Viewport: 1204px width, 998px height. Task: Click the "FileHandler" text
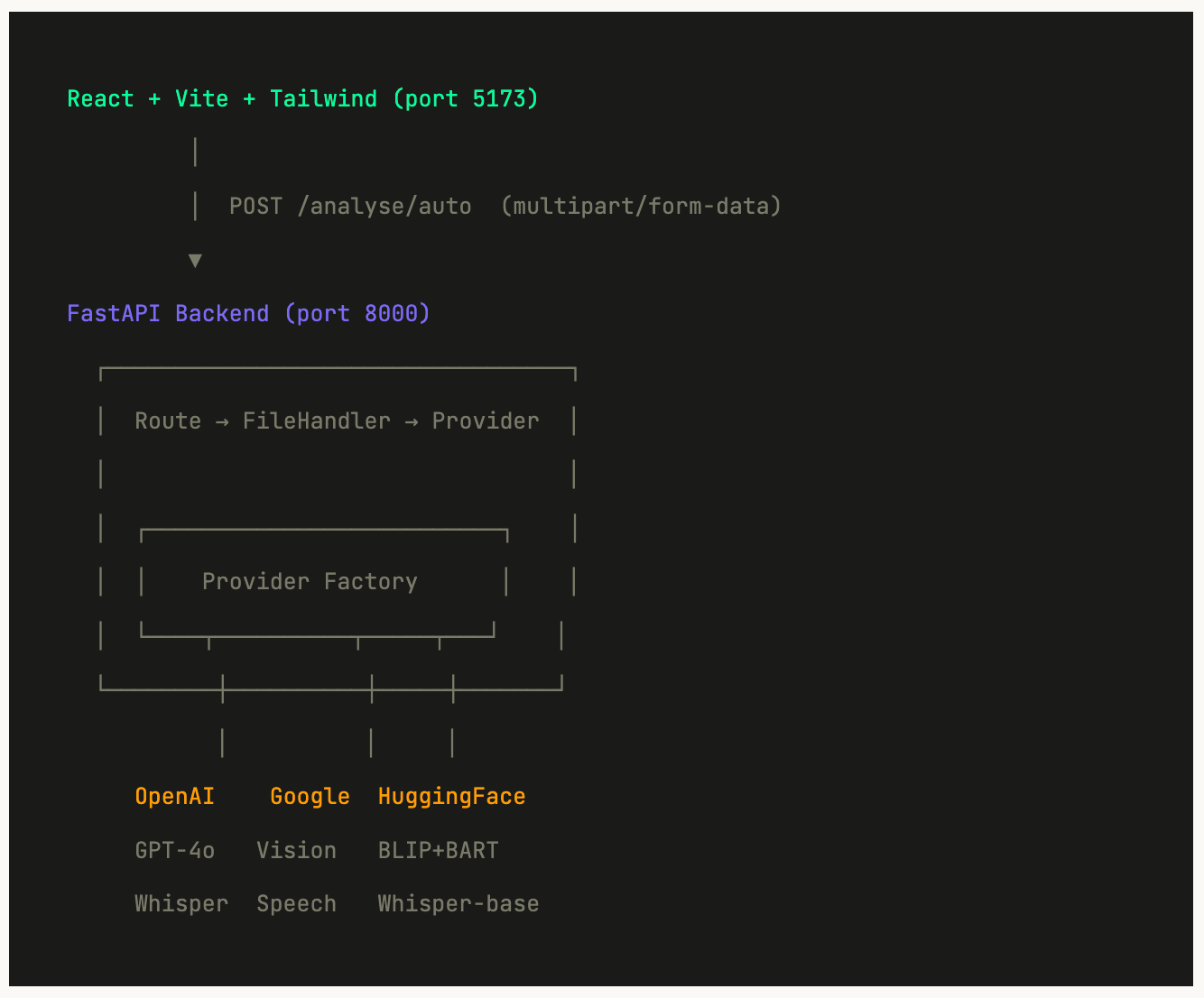(317, 421)
